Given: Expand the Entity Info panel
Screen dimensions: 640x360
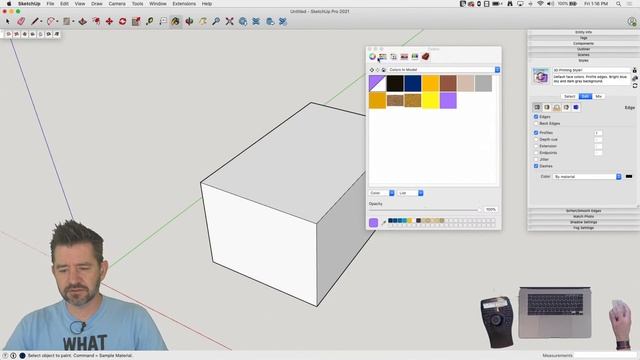Looking at the screenshot, I should [x=583, y=32].
